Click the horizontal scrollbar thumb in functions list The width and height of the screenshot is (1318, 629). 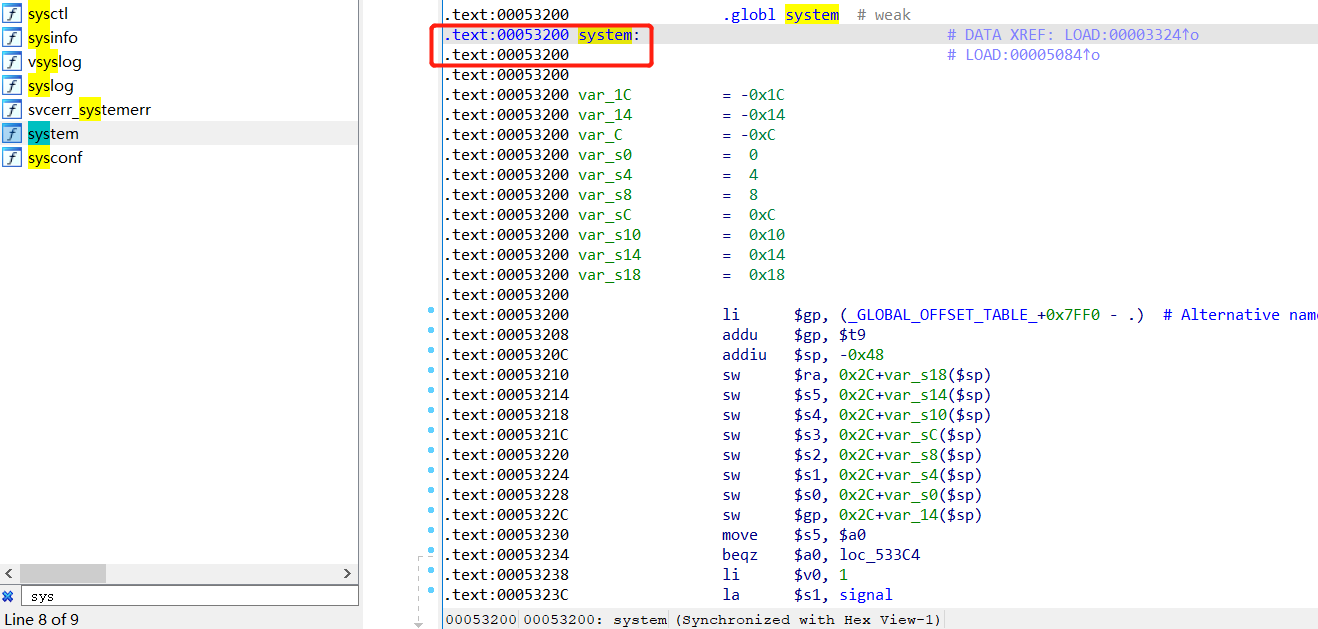(62, 574)
